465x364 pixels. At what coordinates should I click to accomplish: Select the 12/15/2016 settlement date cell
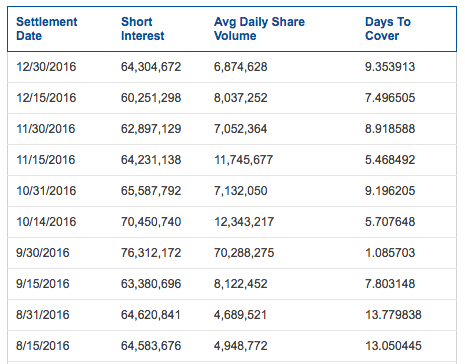pyautogui.click(x=46, y=98)
